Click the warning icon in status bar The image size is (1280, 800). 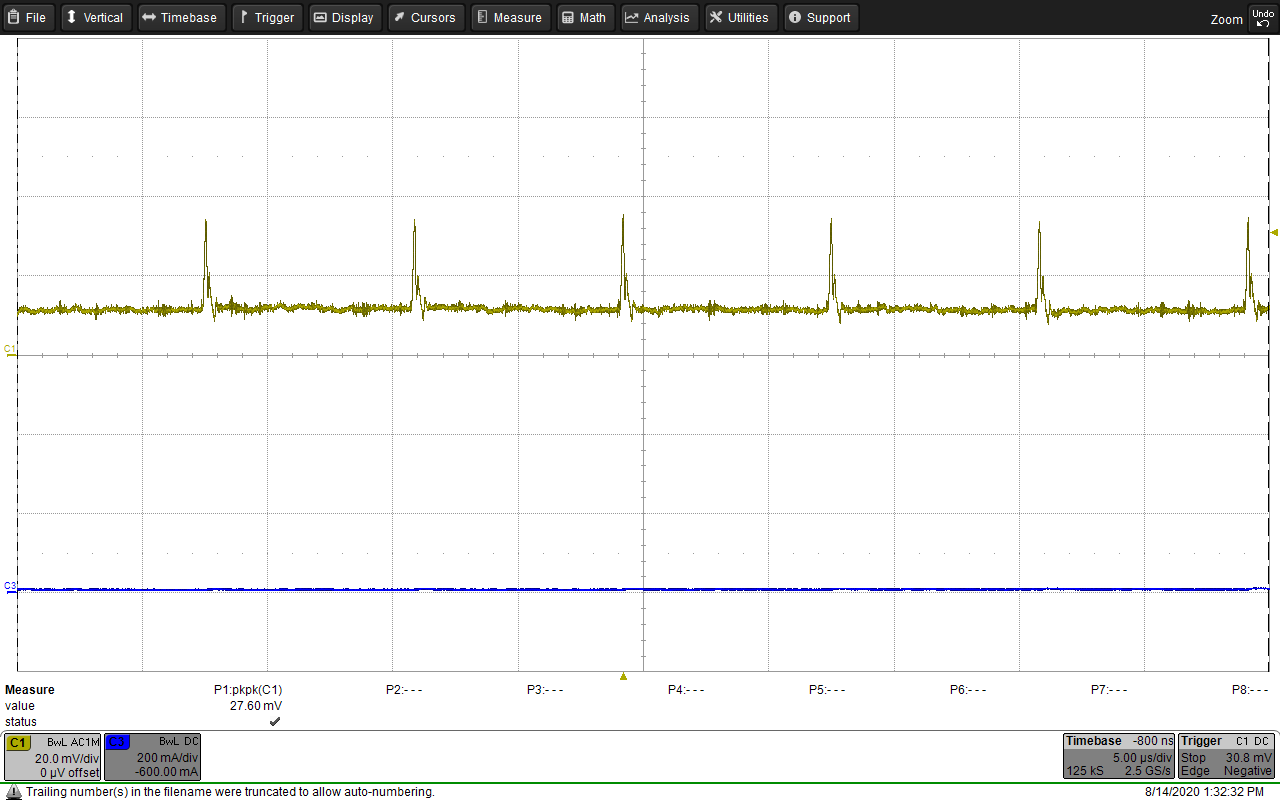click(13, 792)
